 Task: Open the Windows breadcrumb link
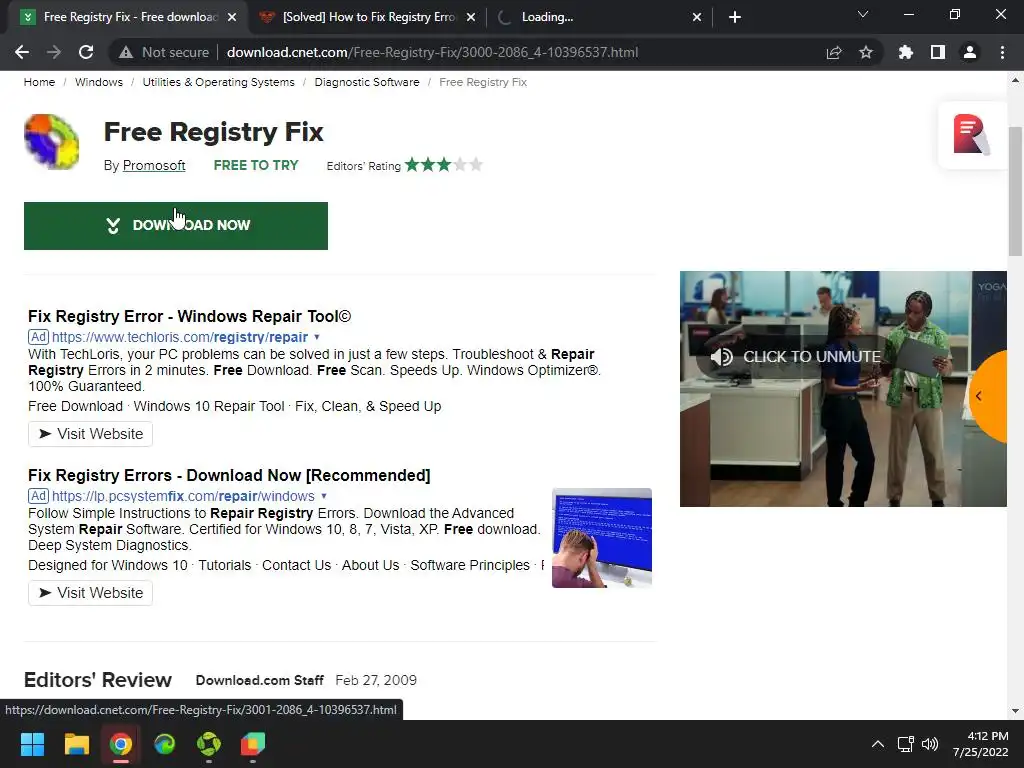tap(99, 82)
